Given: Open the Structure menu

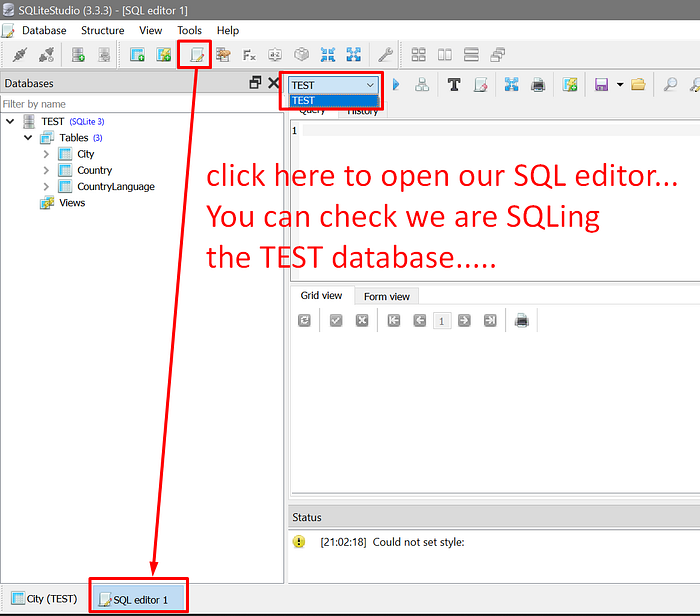Looking at the screenshot, I should pos(102,30).
